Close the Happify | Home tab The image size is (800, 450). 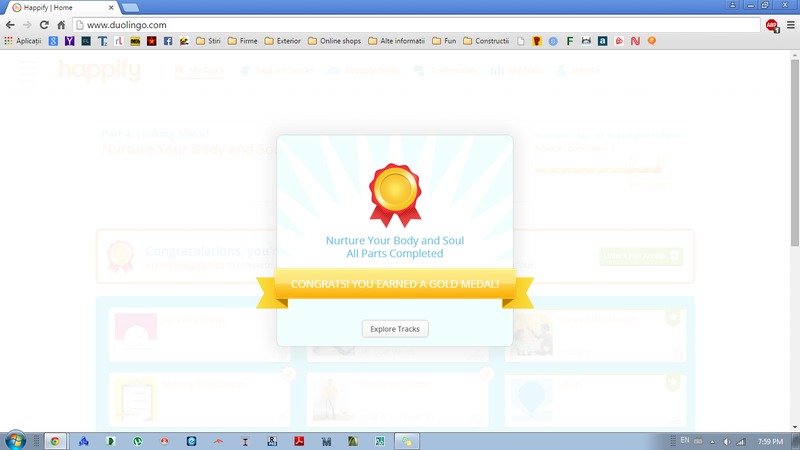click(x=111, y=8)
